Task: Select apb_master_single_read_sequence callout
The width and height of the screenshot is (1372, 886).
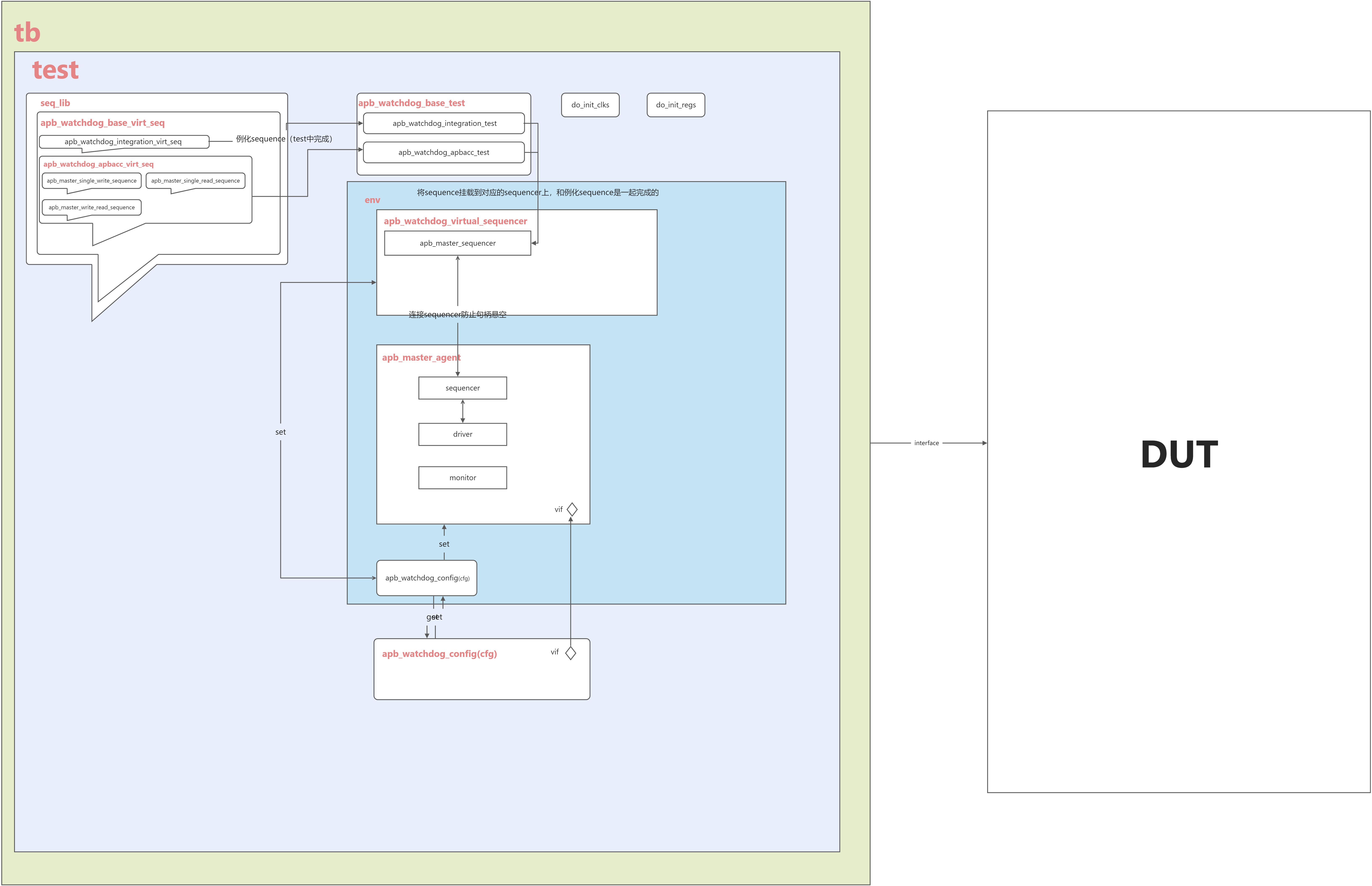Action: coord(196,181)
